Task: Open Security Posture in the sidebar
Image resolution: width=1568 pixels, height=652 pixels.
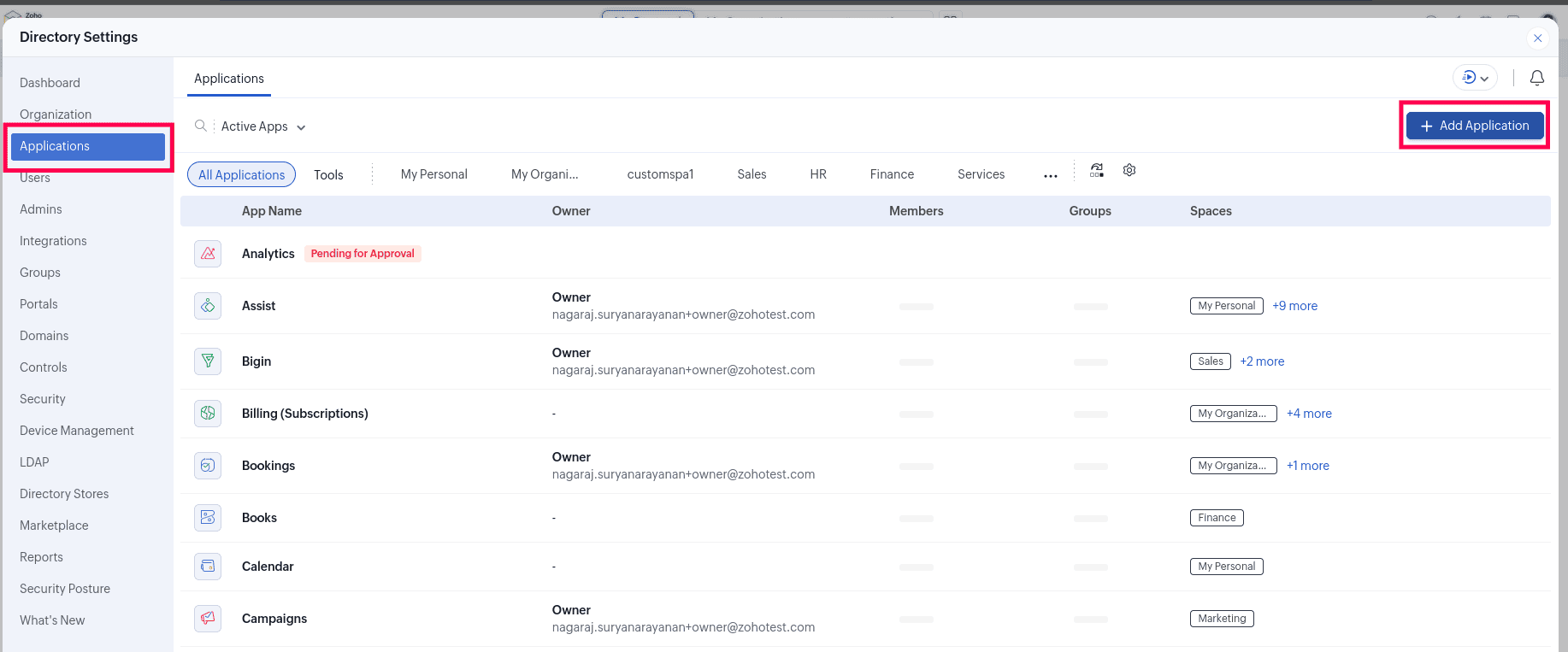Action: tap(65, 589)
